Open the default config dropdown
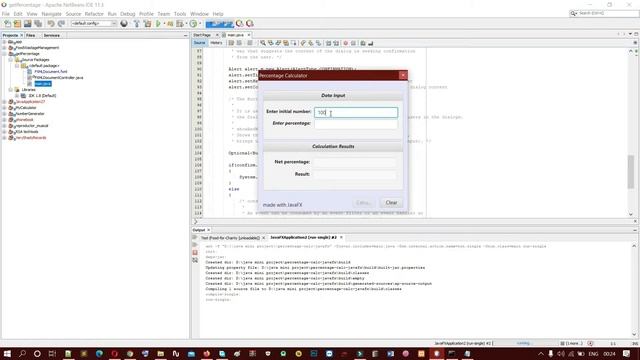 94,24
